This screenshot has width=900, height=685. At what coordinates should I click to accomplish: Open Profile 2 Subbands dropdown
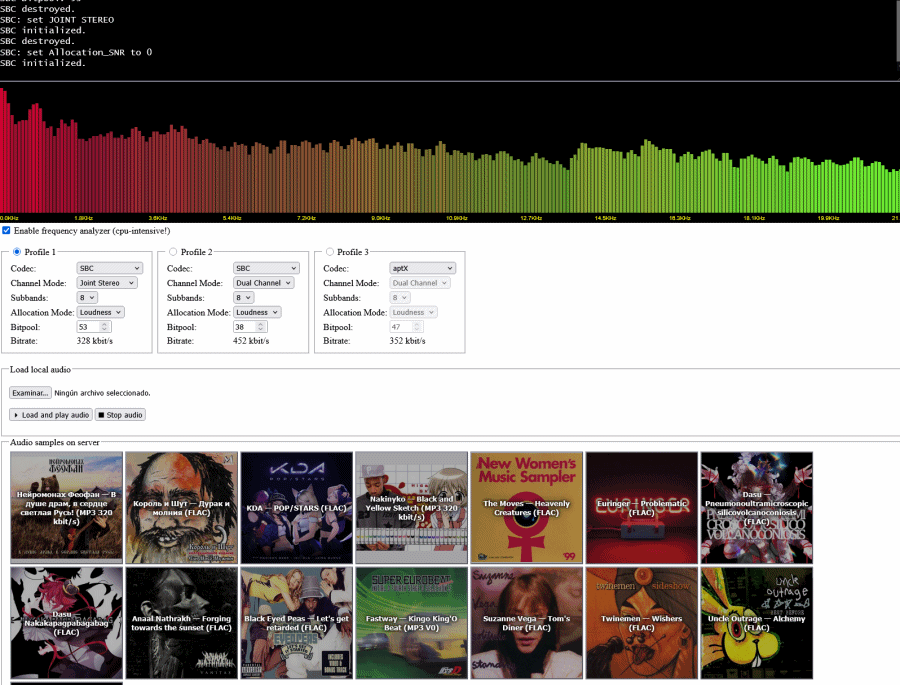coord(243,297)
